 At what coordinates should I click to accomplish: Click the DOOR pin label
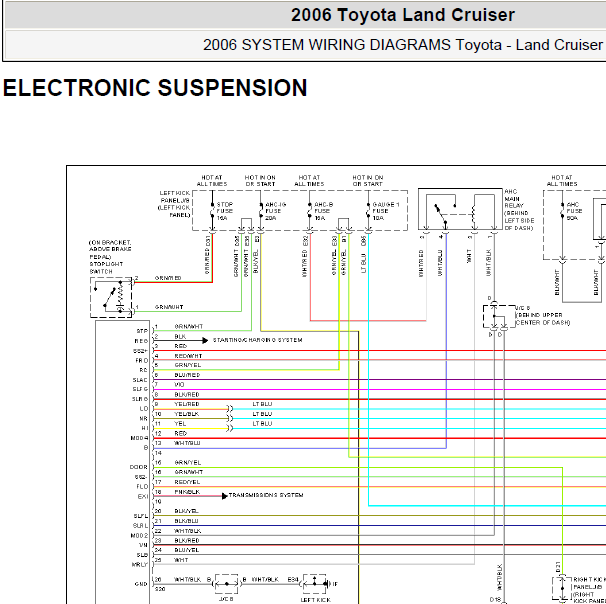(139, 467)
